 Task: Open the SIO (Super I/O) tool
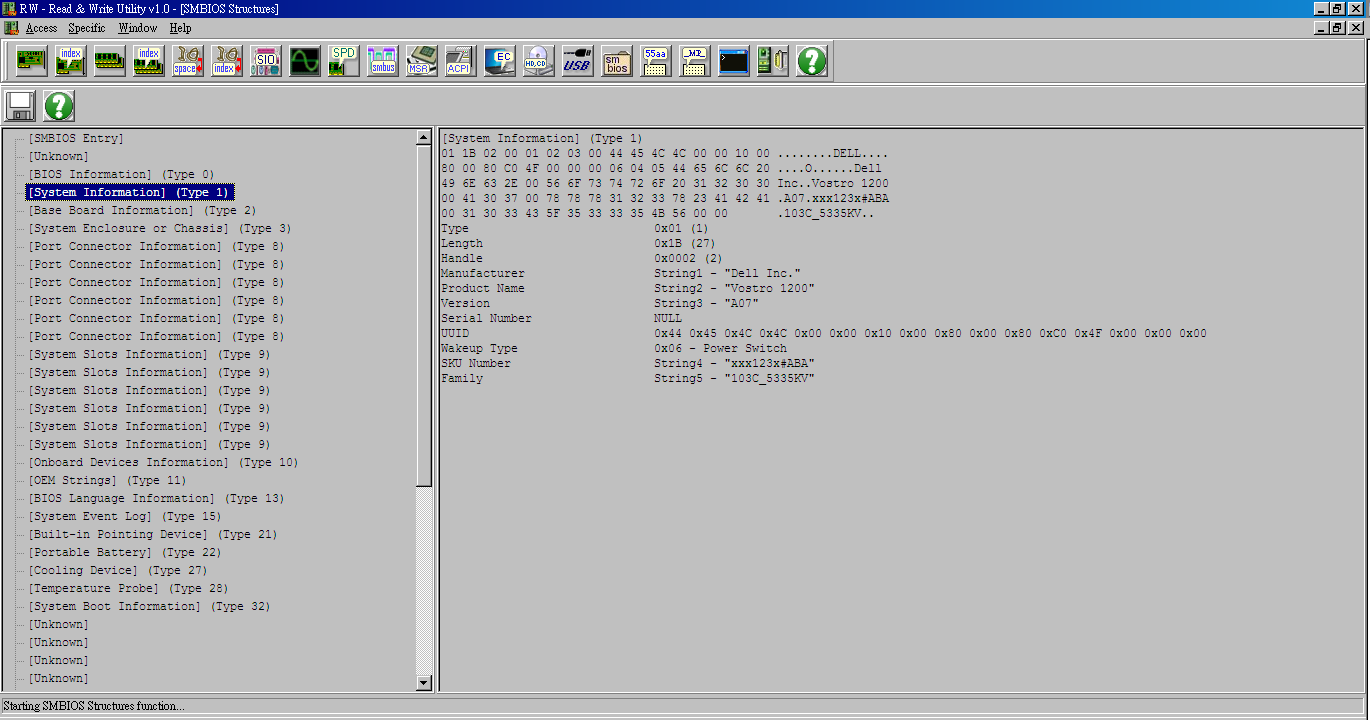266,61
